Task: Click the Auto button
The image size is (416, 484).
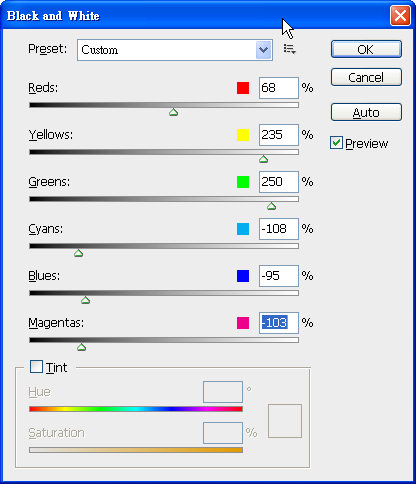Action: pos(366,112)
